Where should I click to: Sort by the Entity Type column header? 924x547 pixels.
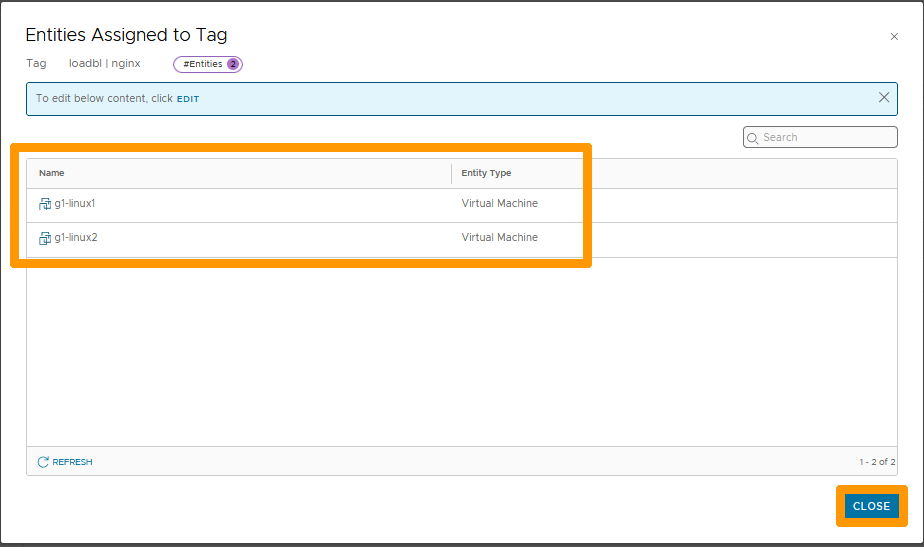pos(486,173)
